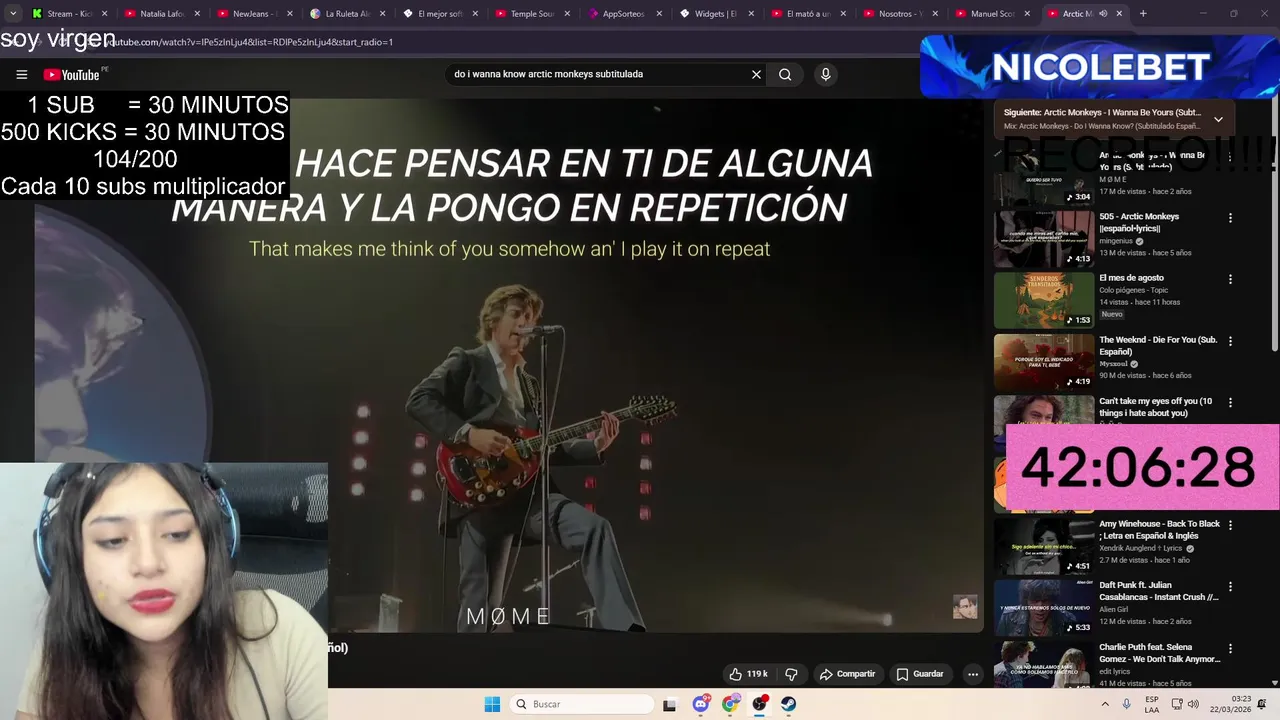Switch to the Natalia Lafourcade tab
The width and height of the screenshot is (1280, 720).
163,14
